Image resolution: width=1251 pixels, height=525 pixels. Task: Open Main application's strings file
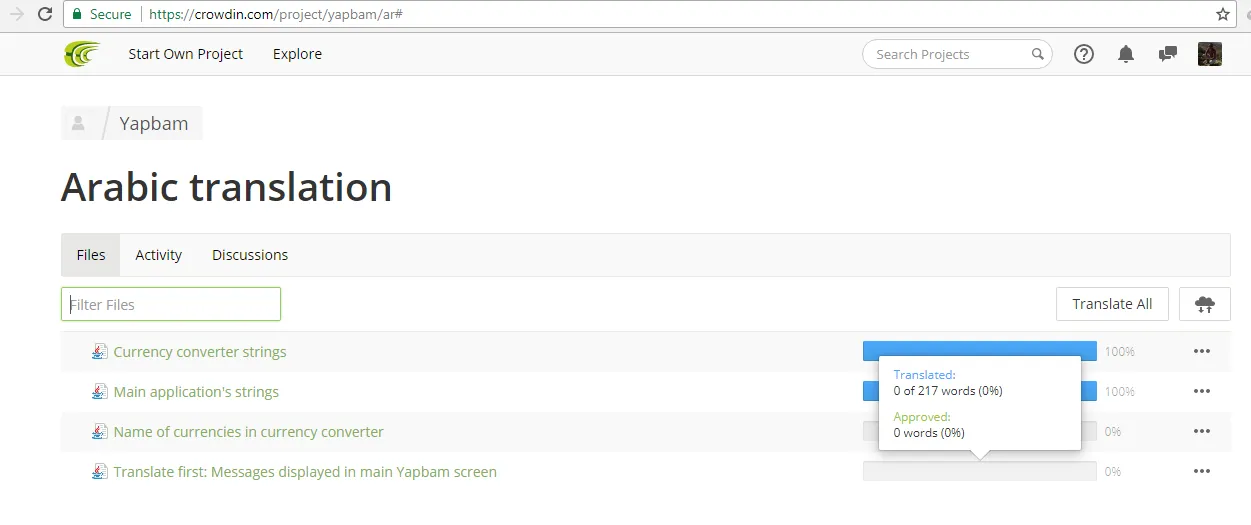(x=196, y=392)
